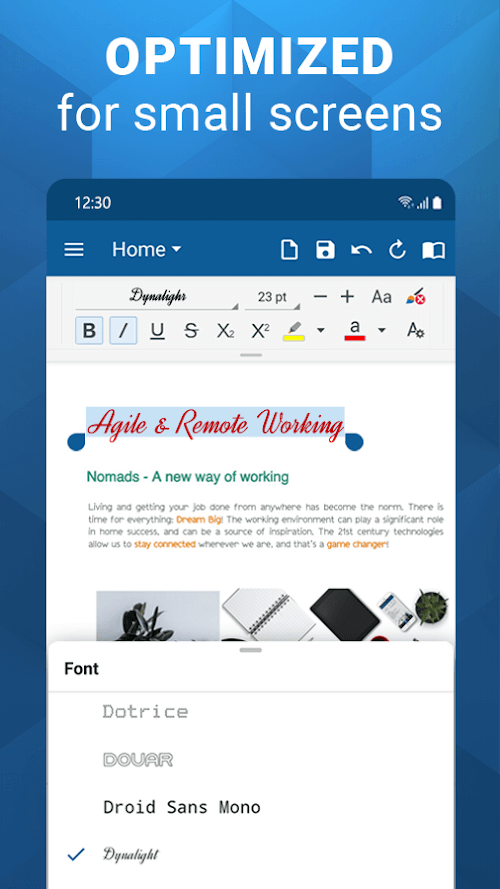Decrease font size with minus button
Viewport: 500px width, 889px height.
pyautogui.click(x=320, y=297)
